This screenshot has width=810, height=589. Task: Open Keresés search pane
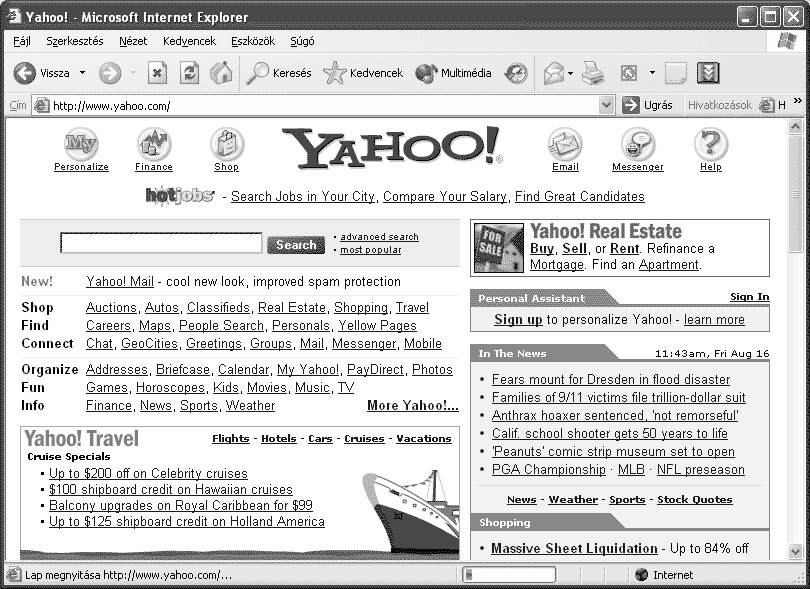(278, 73)
